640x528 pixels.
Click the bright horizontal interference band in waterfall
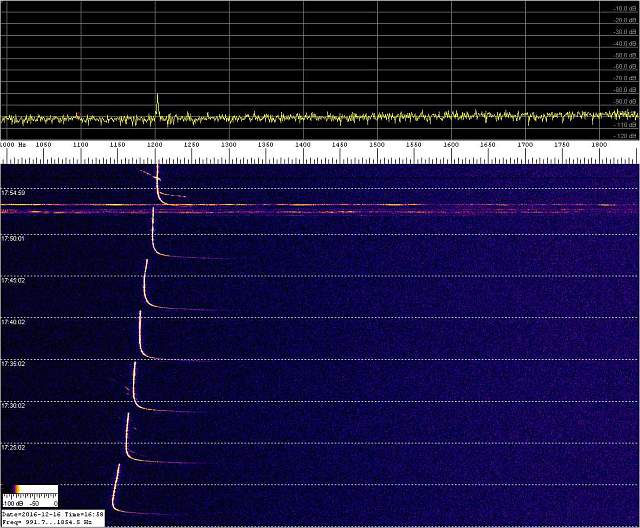(x=320, y=208)
